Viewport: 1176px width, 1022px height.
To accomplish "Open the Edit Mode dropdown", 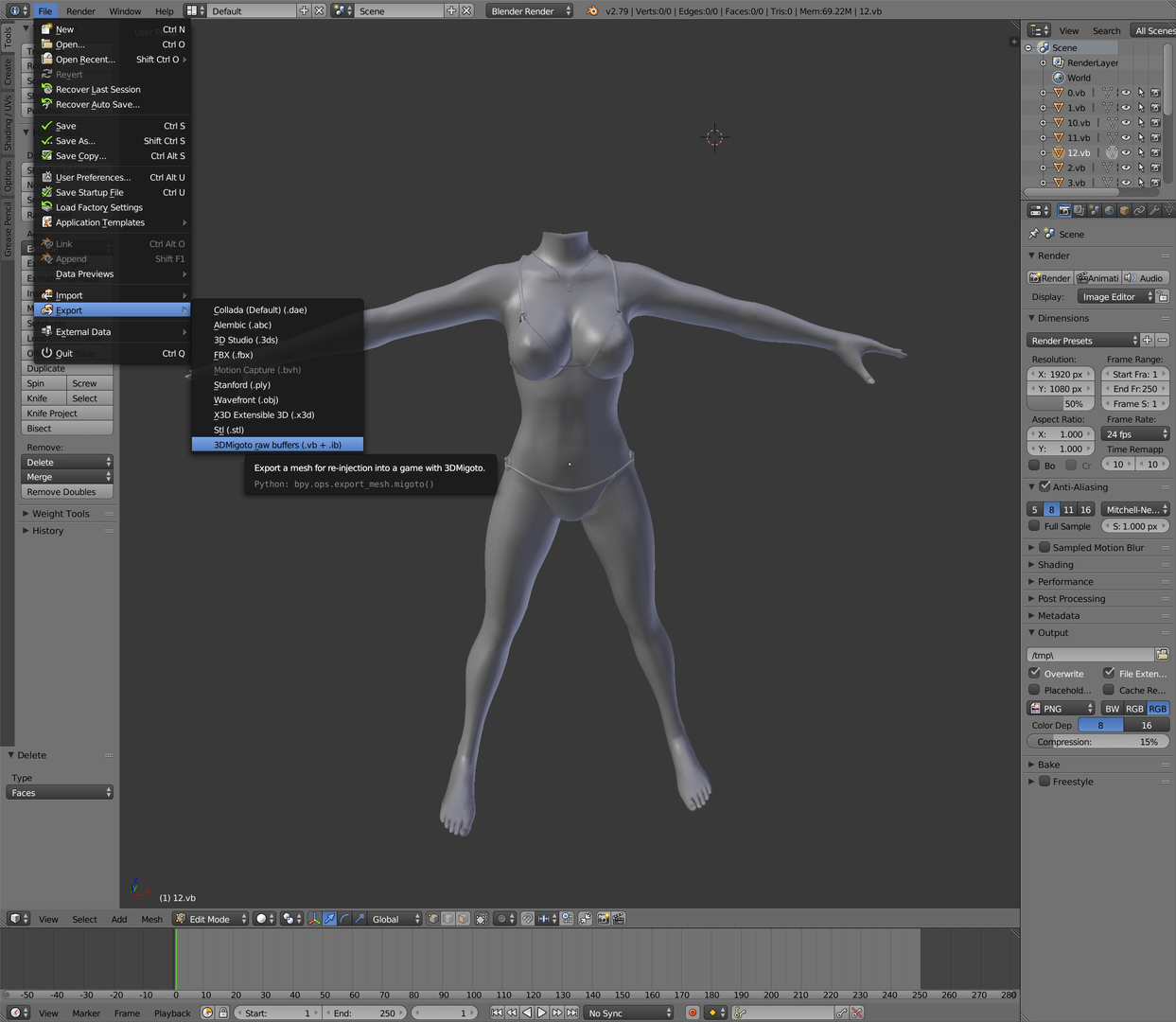I will [210, 919].
